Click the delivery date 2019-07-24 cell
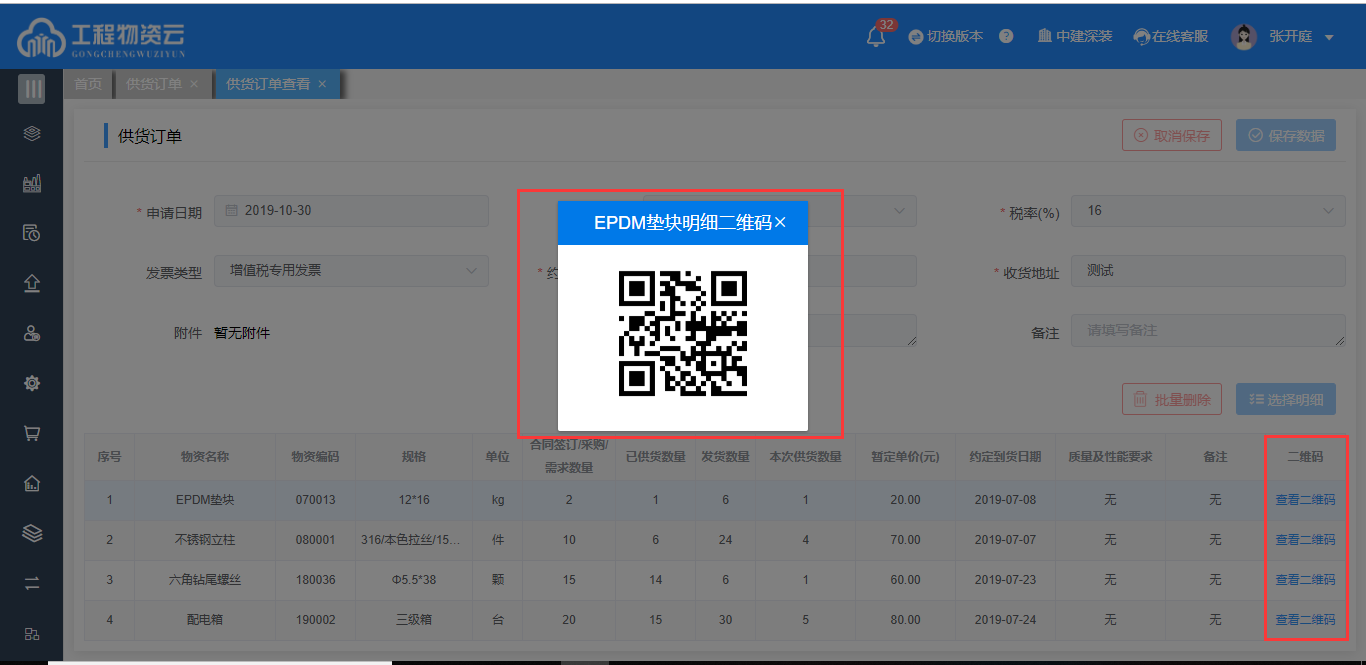Screen dimensions: 1366x665 [x=1005, y=620]
